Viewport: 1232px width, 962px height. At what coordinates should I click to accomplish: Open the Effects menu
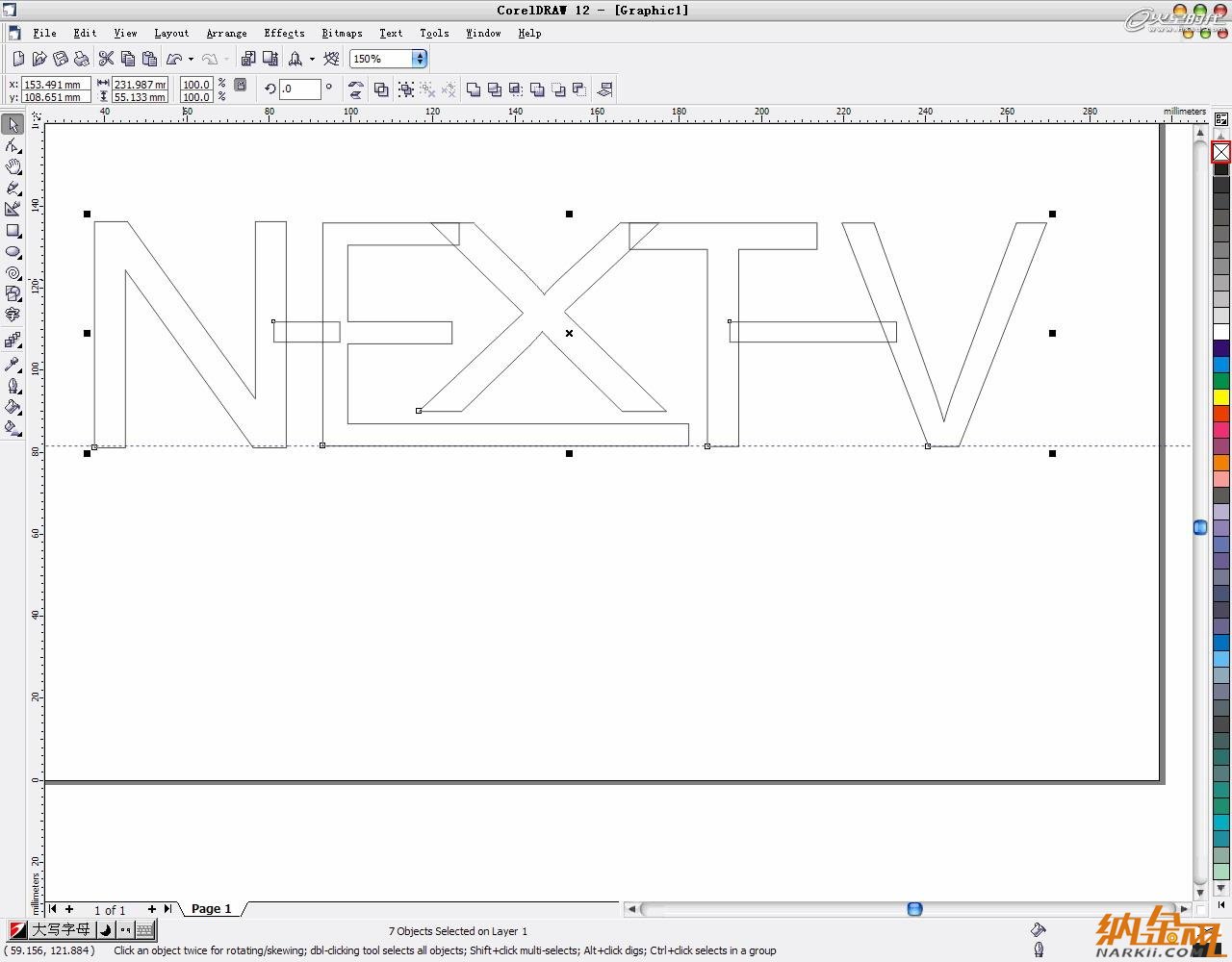click(x=284, y=33)
